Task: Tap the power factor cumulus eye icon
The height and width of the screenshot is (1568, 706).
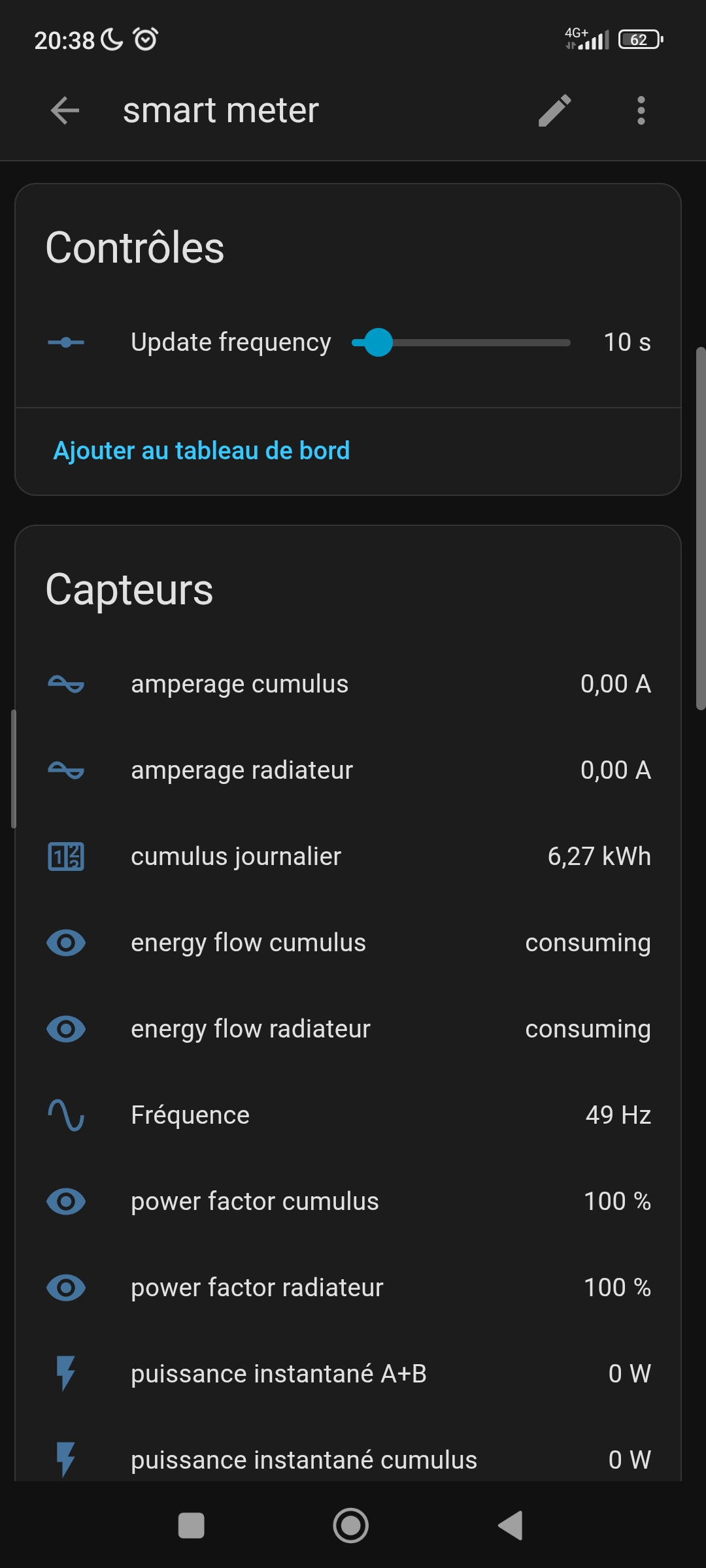Action: pos(66,1201)
